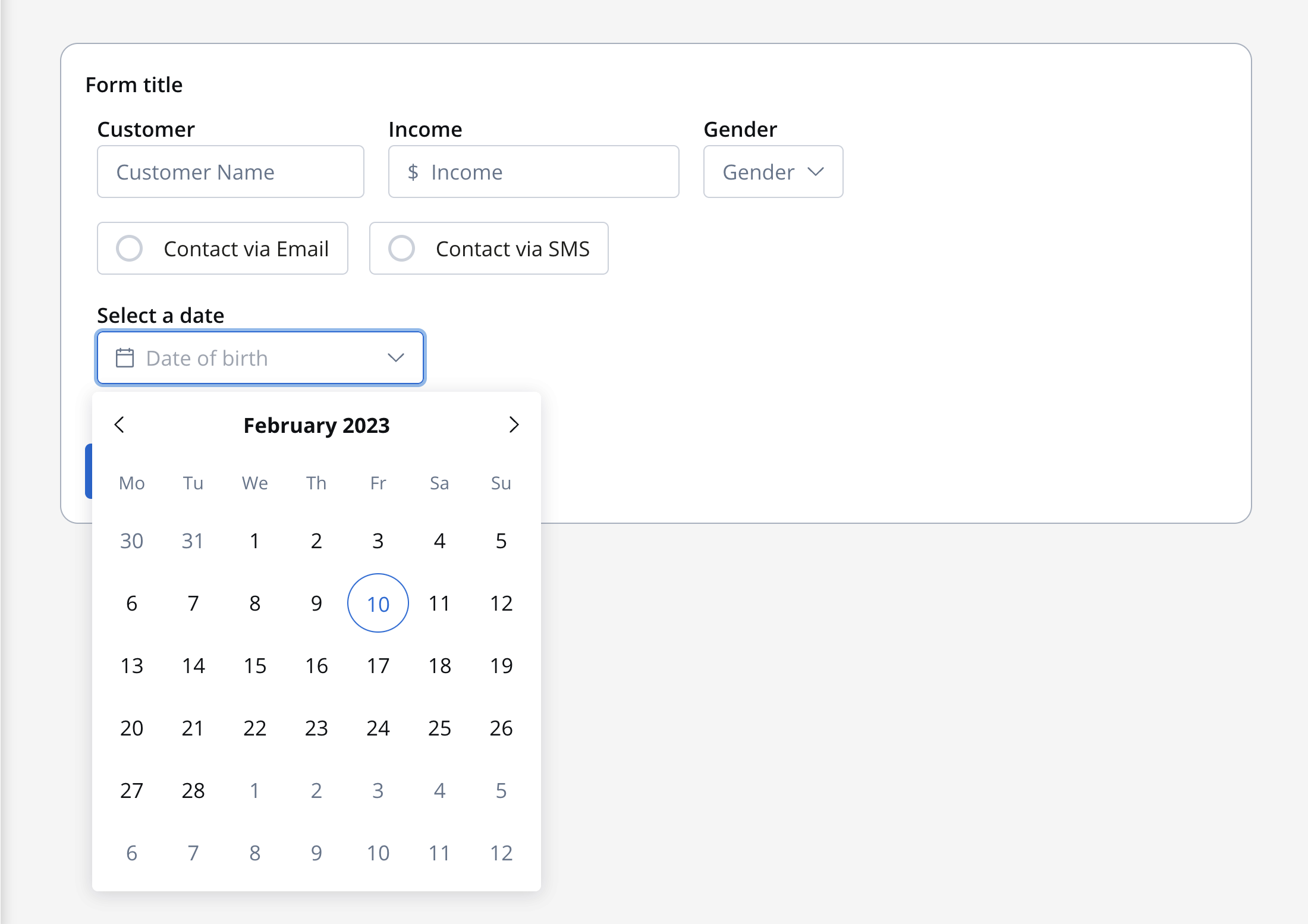Go to next month in calendar

coord(514,425)
